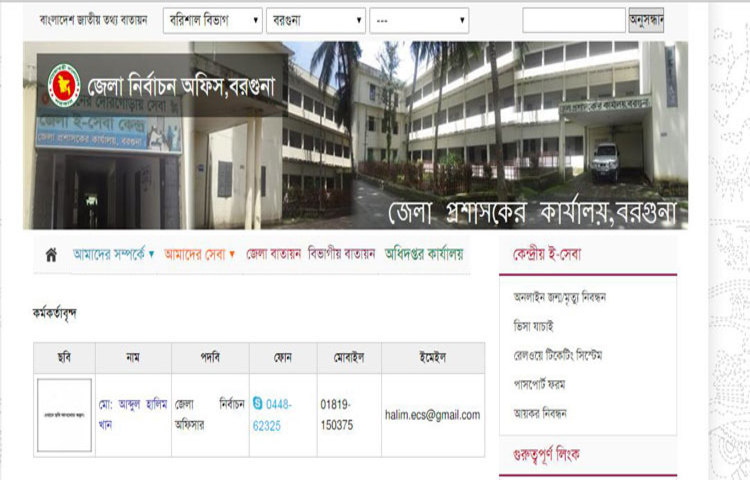
Task: Open অনলাইন জন্ম/মৃত্যু নিবন্ধন link
Action: (560, 297)
